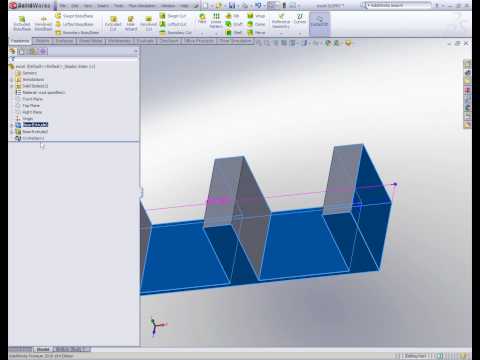Open the Edit menu
Viewport: 480px width, 360px height.
[x=75, y=6]
